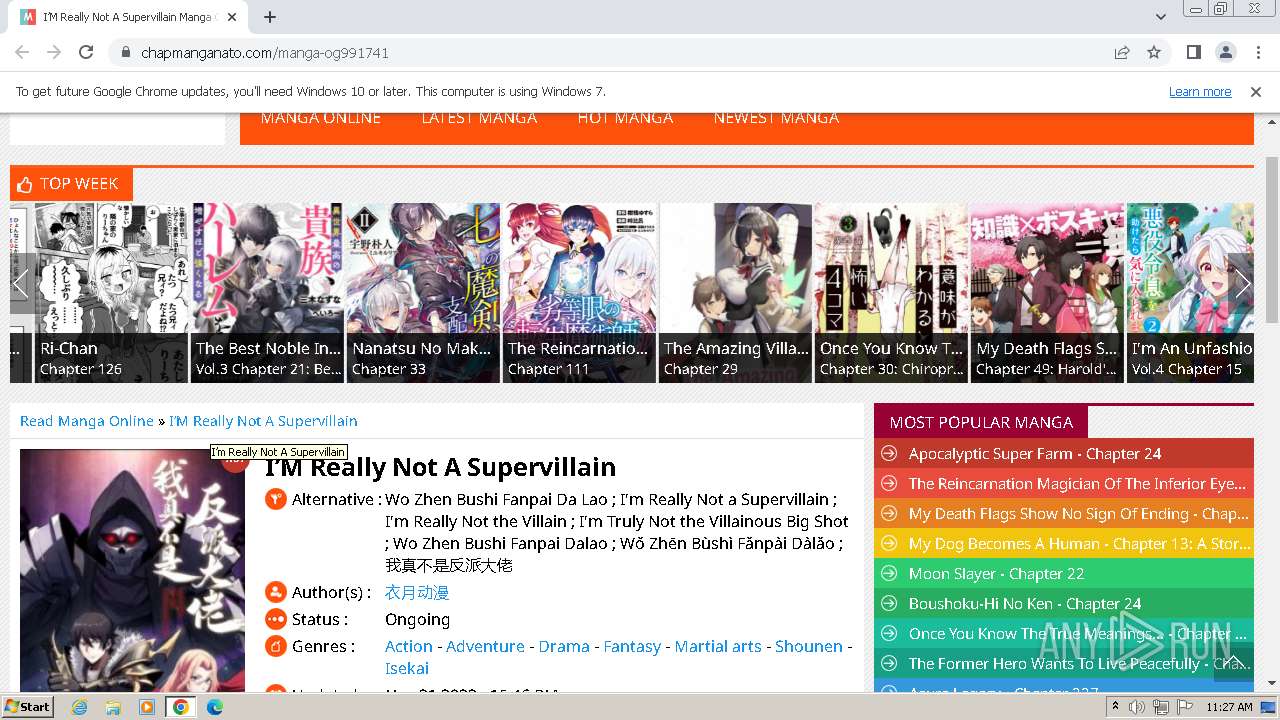1280x720 pixels.
Task: Click the arrow icon beside Moon Slayer
Action: pyautogui.click(x=888, y=574)
